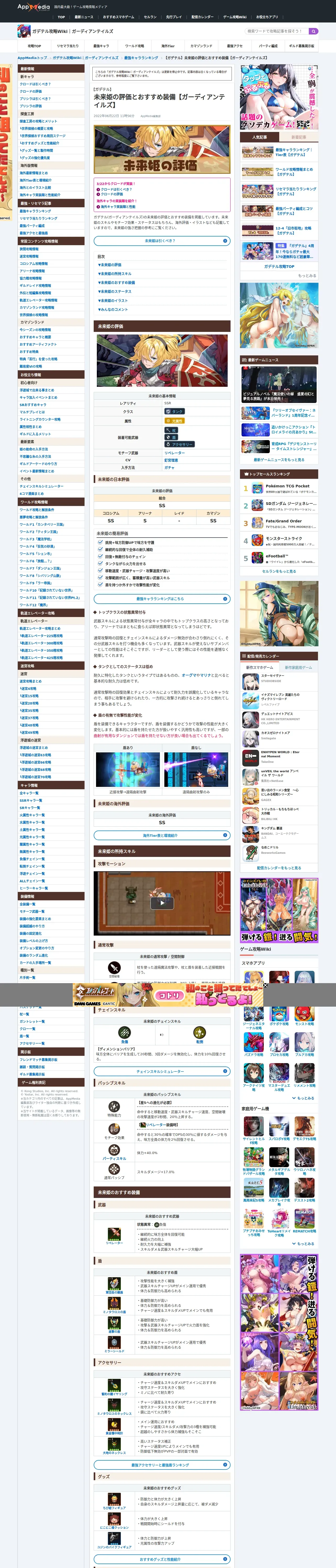
Task: Jump to 未来姫のおすすめ装備 in contents
Action: (116, 283)
